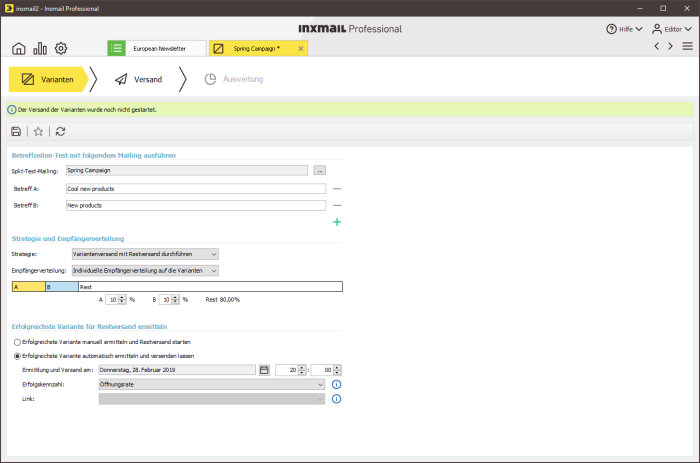The image size is (700, 463).
Task: Show info for Link field
Action: (x=337, y=399)
